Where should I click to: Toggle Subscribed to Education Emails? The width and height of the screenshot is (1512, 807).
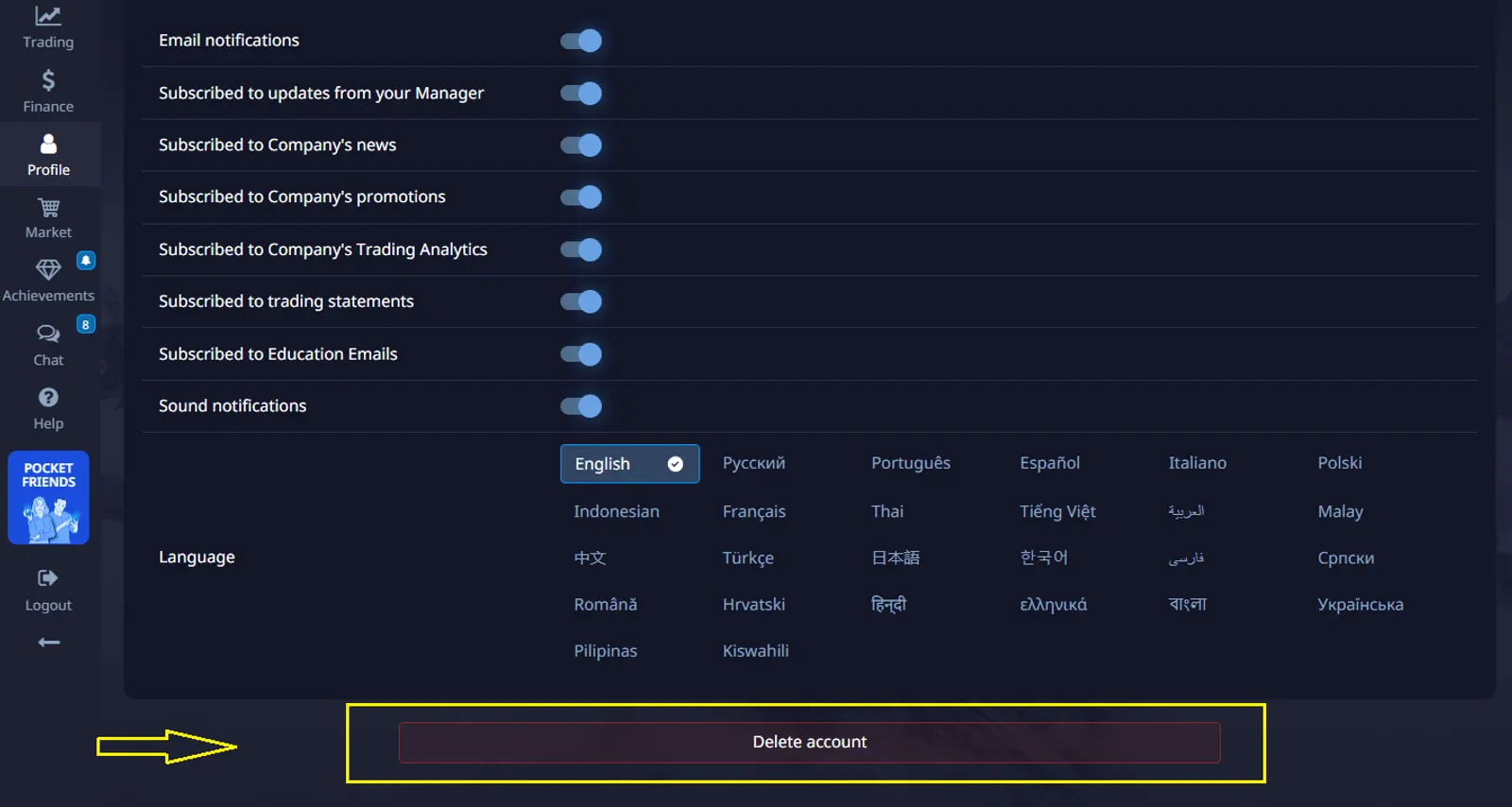(x=581, y=354)
